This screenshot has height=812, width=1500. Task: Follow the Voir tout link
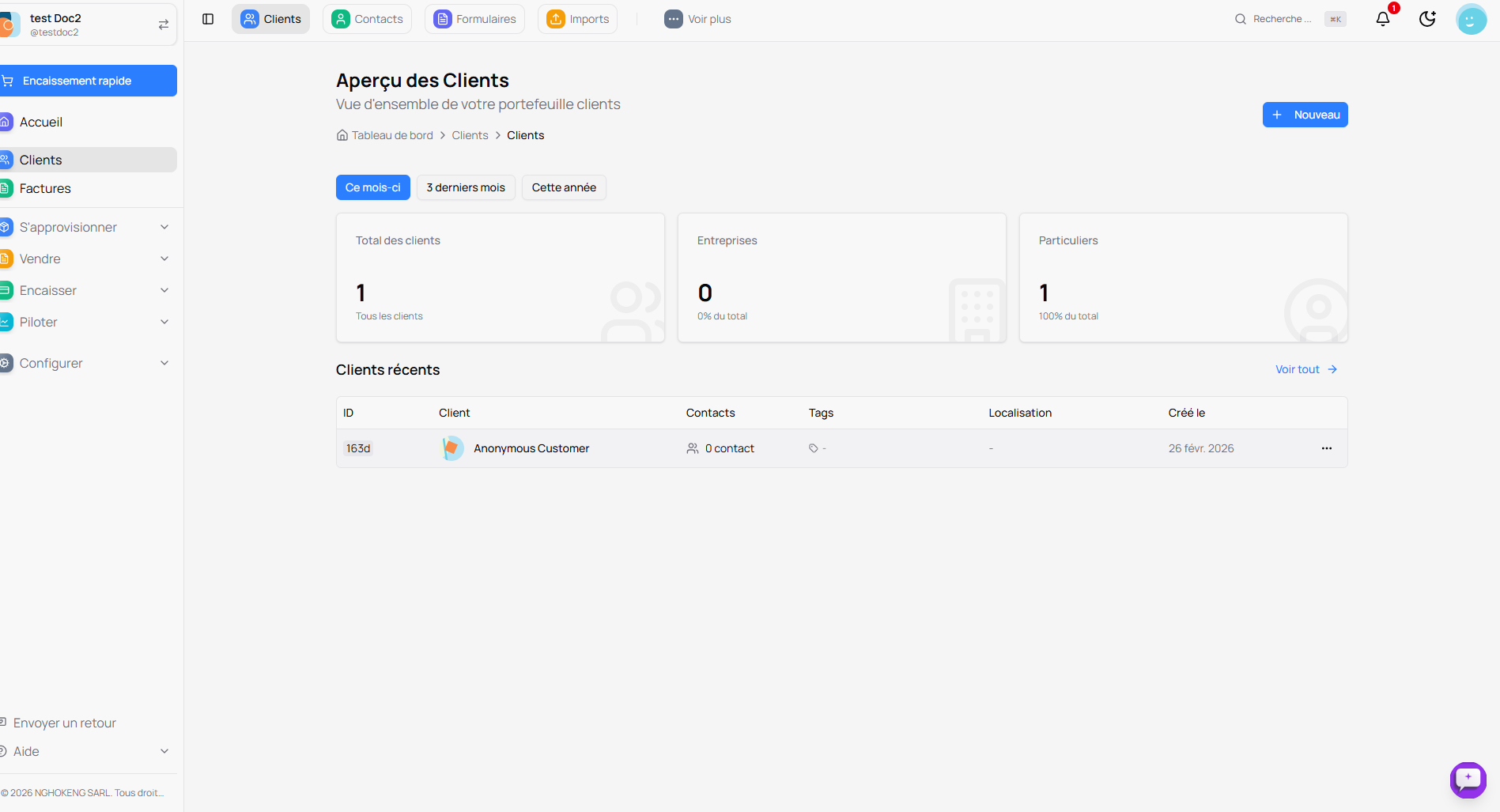[x=1305, y=369]
